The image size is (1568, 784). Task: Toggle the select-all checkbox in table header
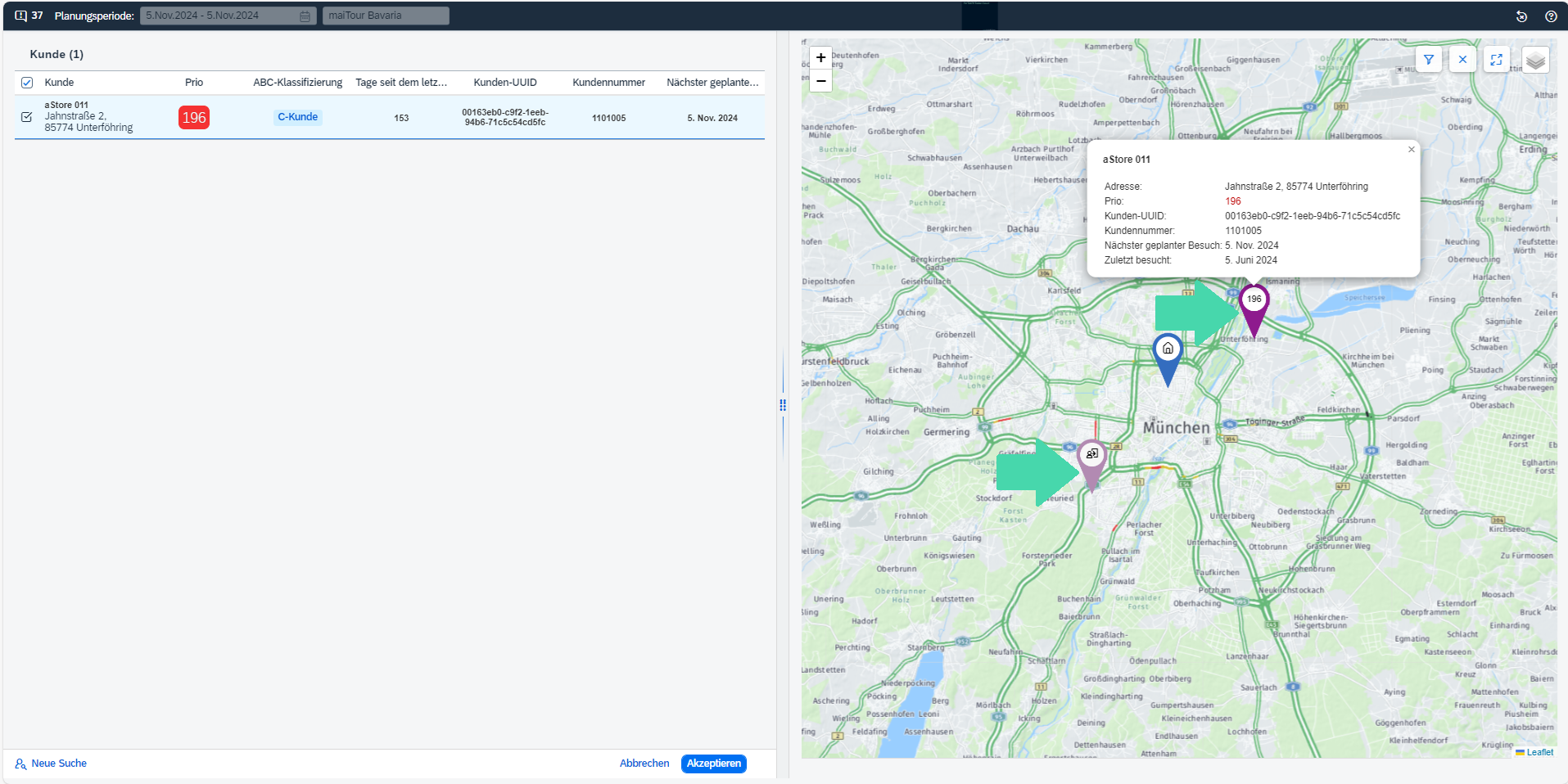pos(27,83)
